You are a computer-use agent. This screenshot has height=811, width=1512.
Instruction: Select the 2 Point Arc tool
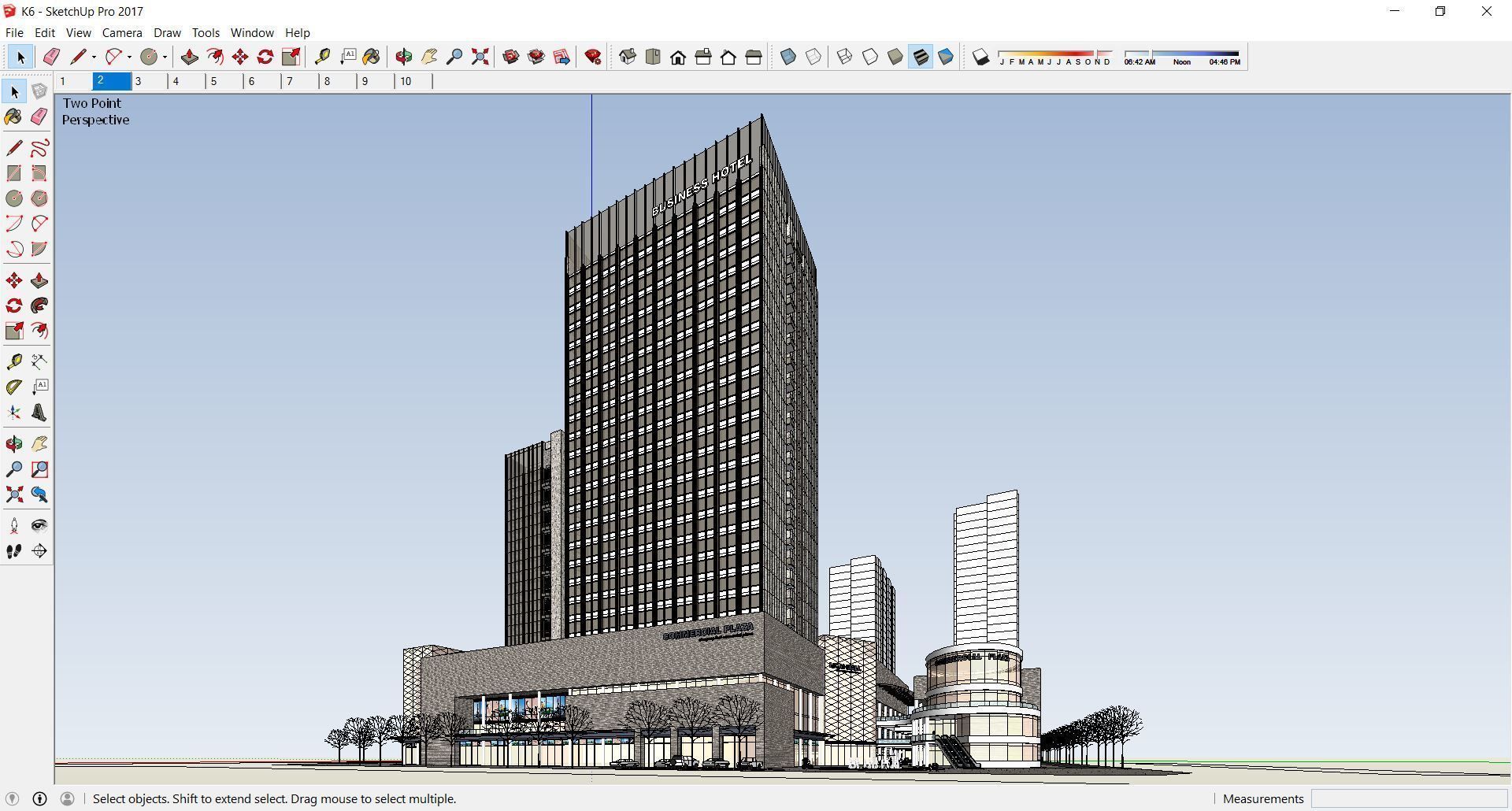coord(39,224)
